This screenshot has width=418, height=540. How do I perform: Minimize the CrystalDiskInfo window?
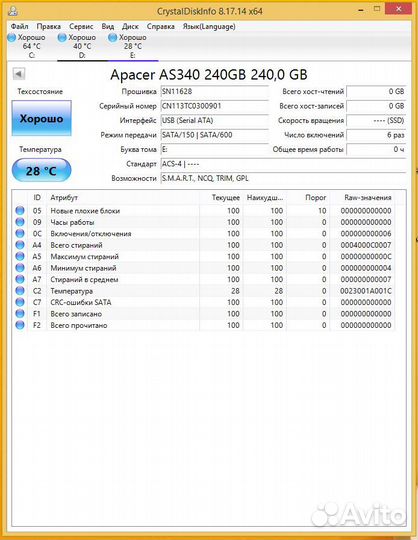(361, 10)
